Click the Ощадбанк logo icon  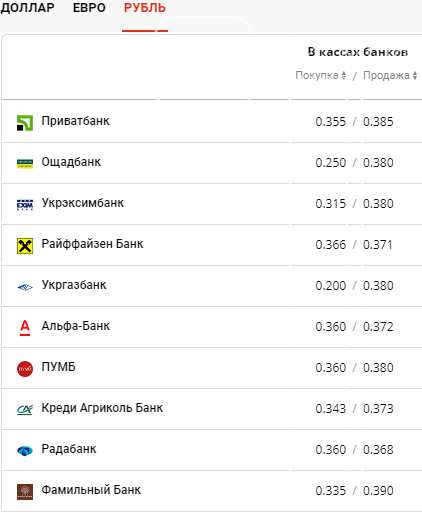click(25, 164)
